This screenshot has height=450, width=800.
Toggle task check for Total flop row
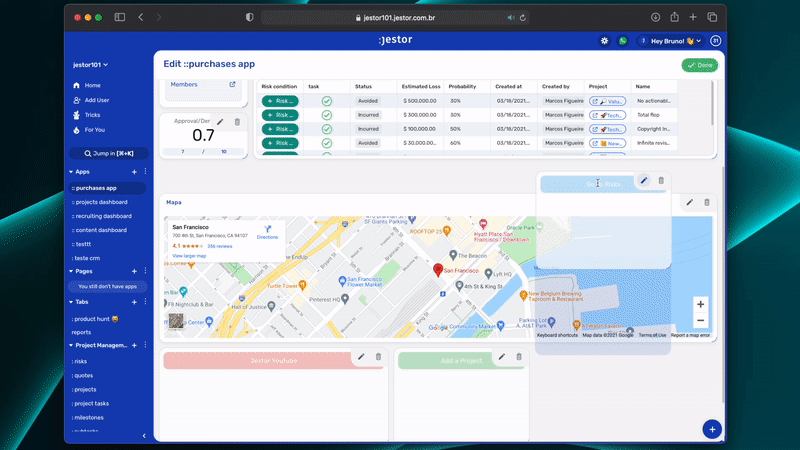point(327,115)
